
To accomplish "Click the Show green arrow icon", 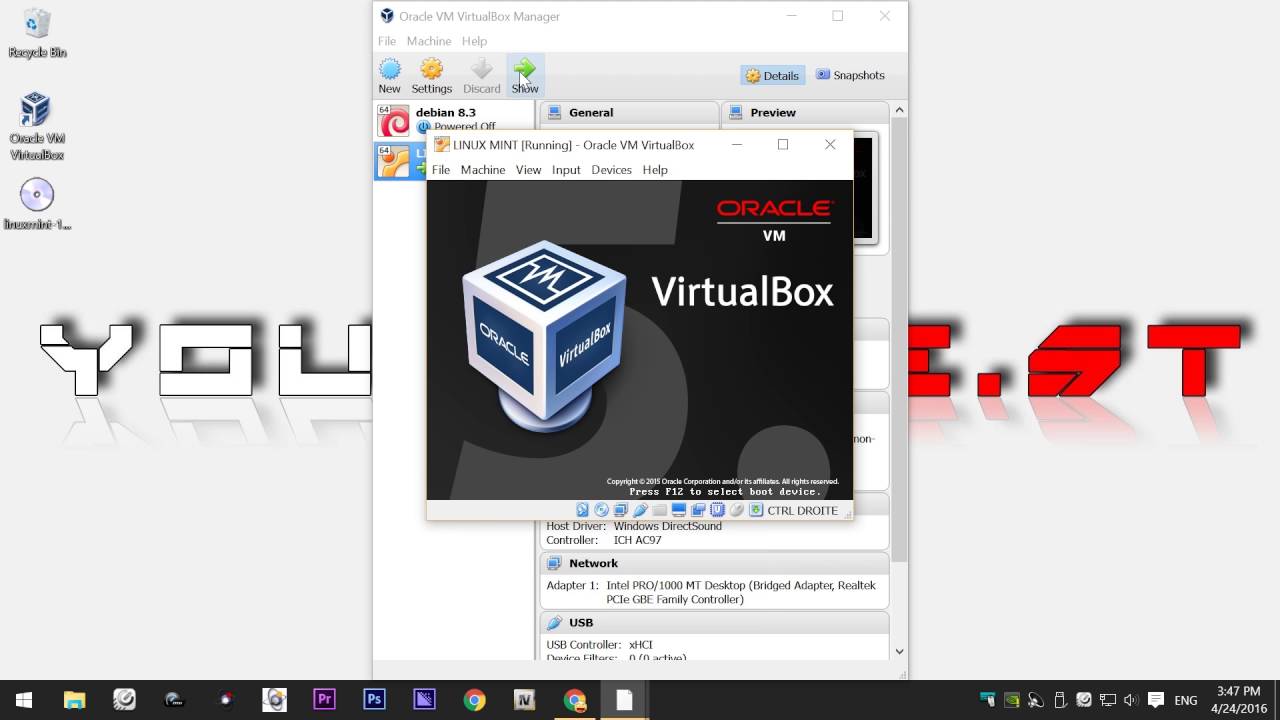I will pos(525,69).
